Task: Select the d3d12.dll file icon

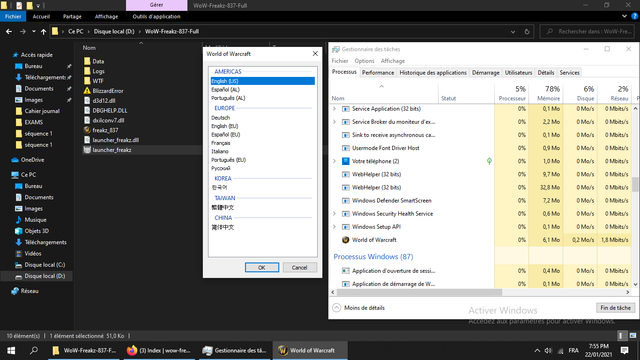Action: click(x=87, y=100)
